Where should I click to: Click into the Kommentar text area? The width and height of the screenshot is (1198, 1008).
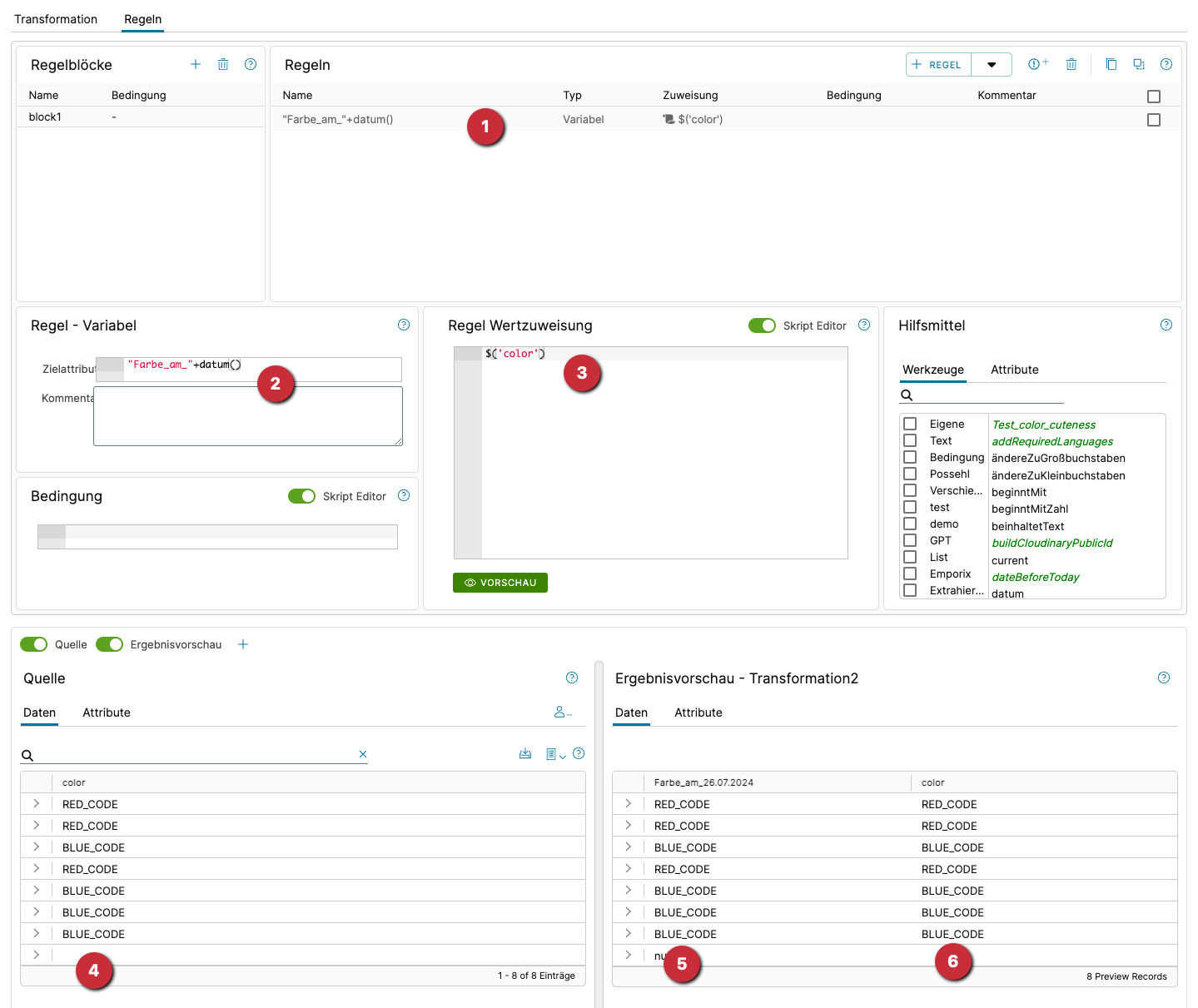click(x=248, y=416)
